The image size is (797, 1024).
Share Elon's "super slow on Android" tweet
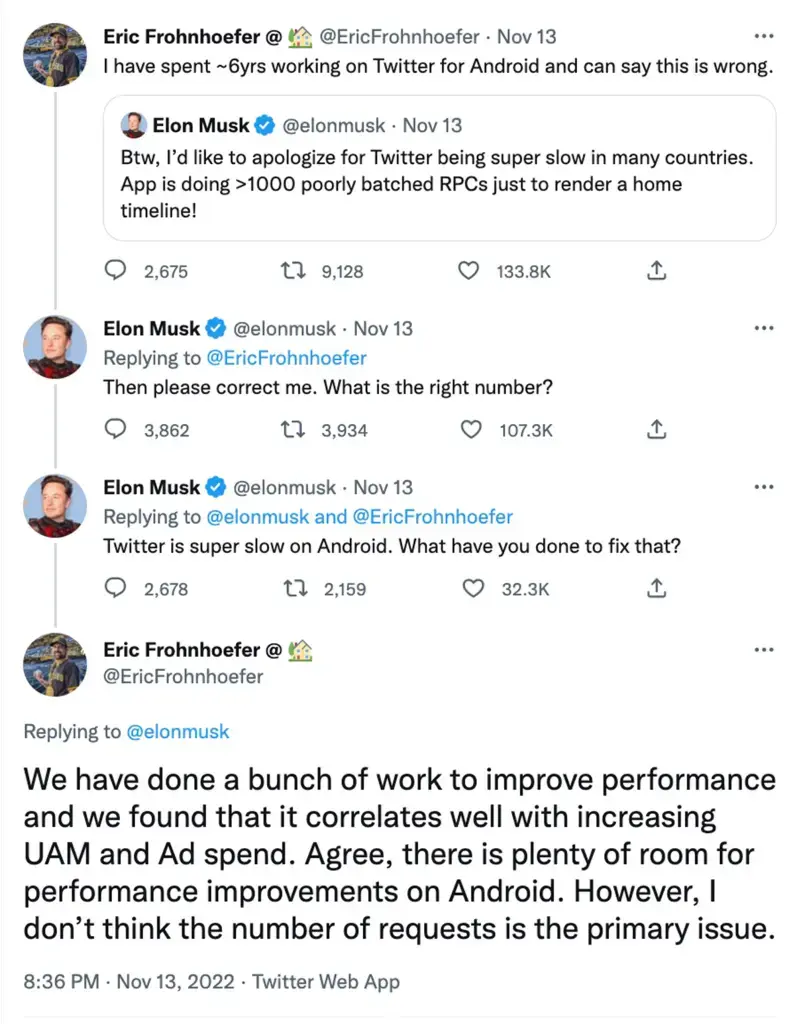point(657,589)
